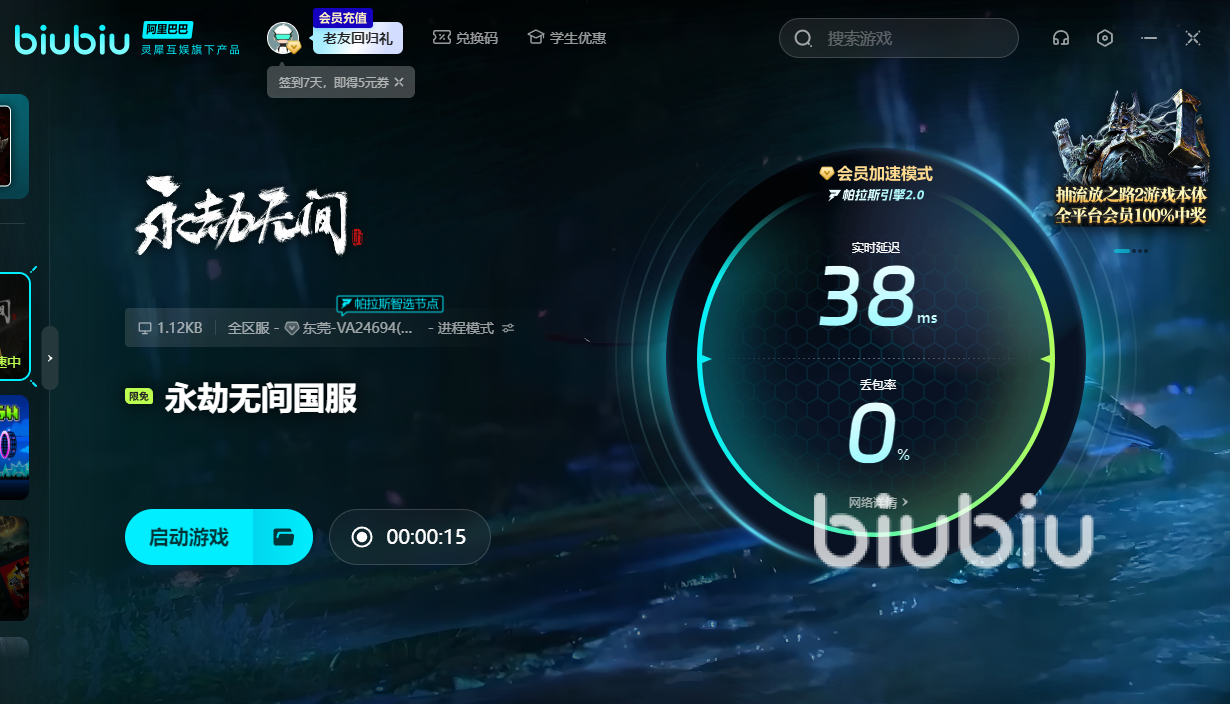Viewport: 1230px width, 704px height.
Task: Click the search magnifier icon
Action: pyautogui.click(x=803, y=38)
